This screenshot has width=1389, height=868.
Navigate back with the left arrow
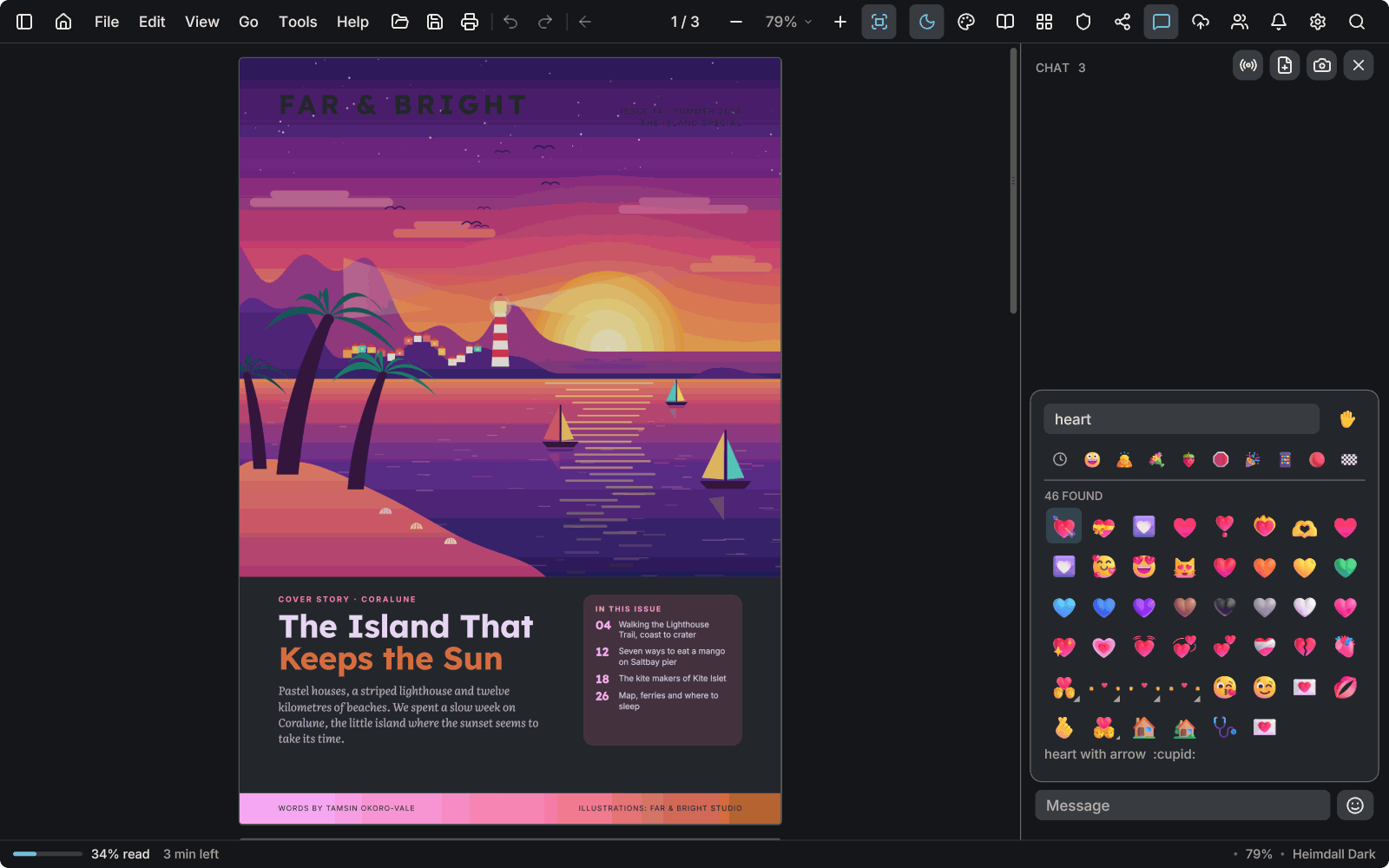coord(585,22)
